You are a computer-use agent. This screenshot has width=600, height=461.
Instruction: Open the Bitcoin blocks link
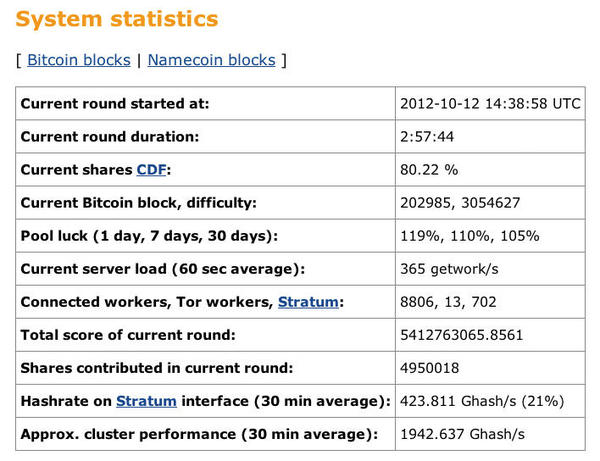tap(79, 60)
